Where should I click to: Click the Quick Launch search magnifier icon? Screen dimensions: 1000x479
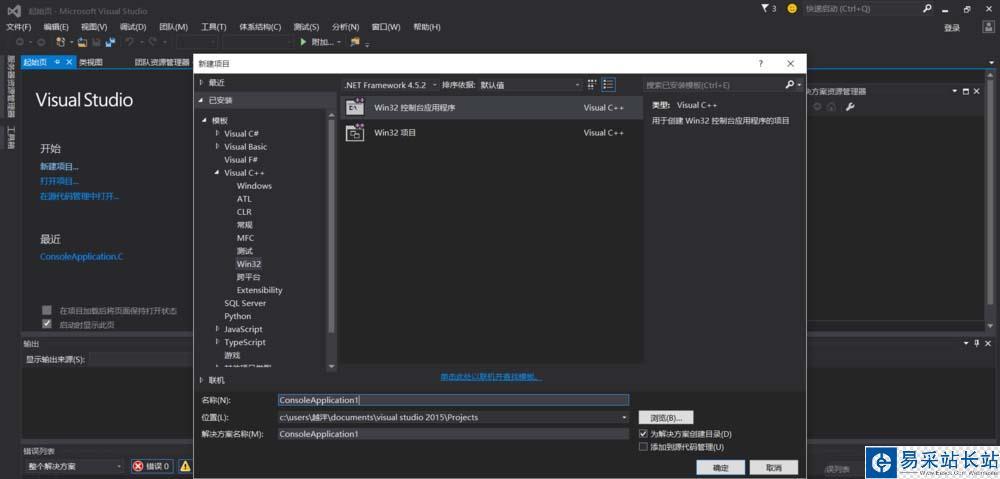[927, 9]
